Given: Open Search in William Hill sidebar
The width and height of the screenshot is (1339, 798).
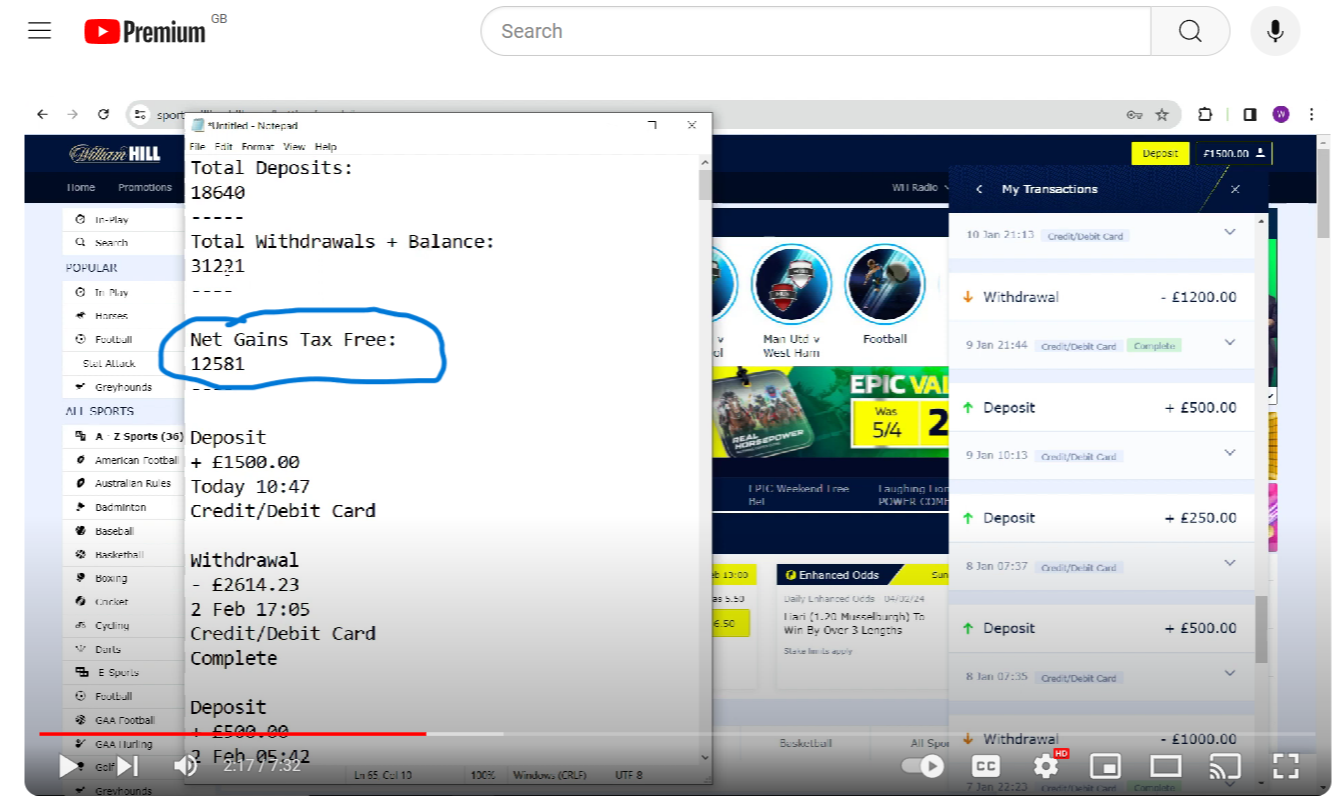Looking at the screenshot, I should (x=110, y=242).
